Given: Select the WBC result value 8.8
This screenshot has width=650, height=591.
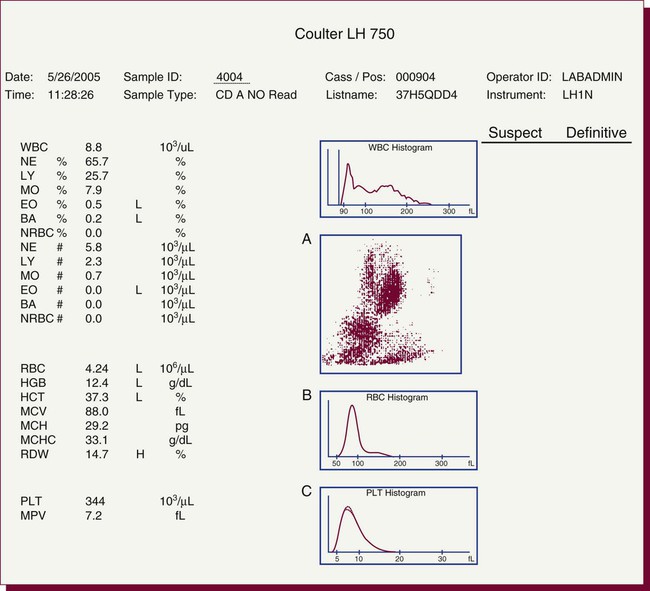Looking at the screenshot, I should [97, 146].
